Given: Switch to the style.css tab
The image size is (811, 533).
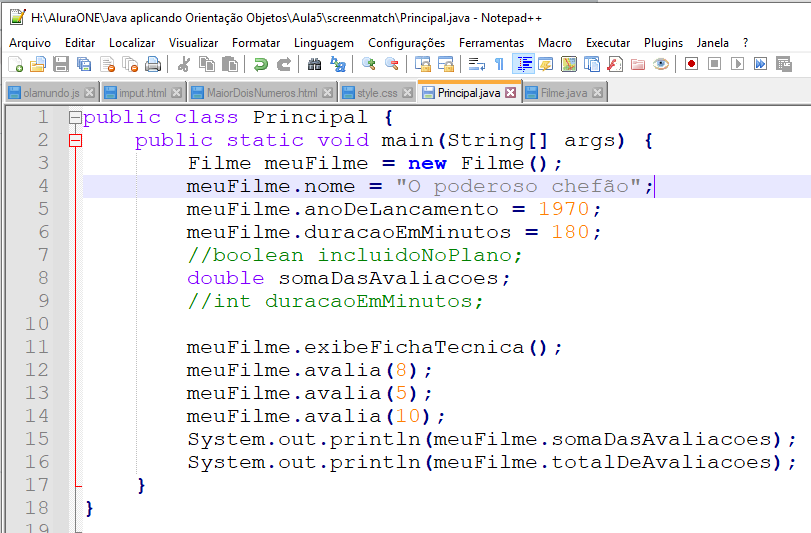Looking at the screenshot, I should pyautogui.click(x=377, y=93).
